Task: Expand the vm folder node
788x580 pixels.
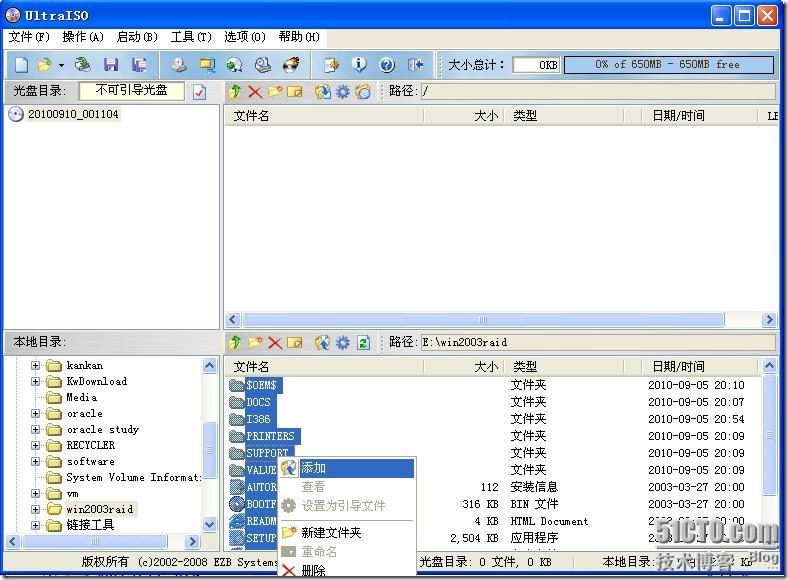Action: tap(35, 494)
